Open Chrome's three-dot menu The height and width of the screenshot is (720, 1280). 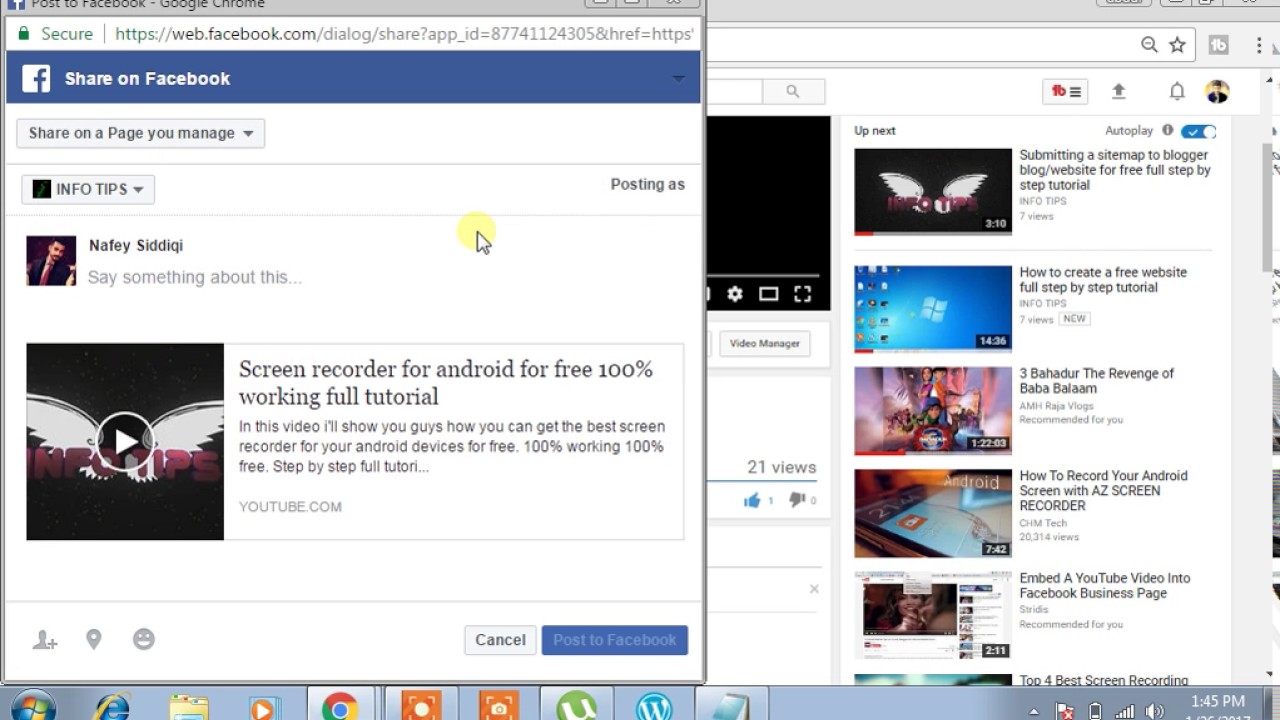coord(1259,45)
